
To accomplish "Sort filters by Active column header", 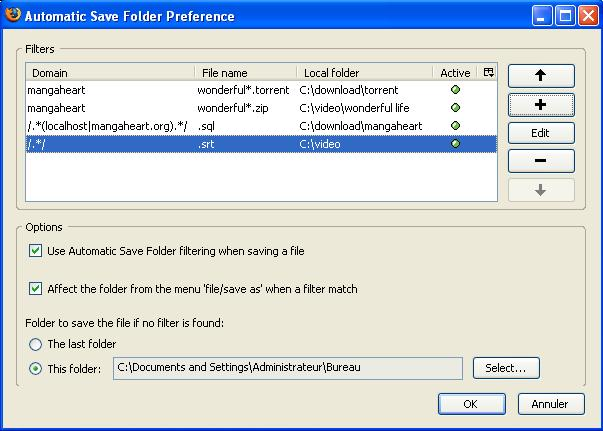I will (x=455, y=73).
